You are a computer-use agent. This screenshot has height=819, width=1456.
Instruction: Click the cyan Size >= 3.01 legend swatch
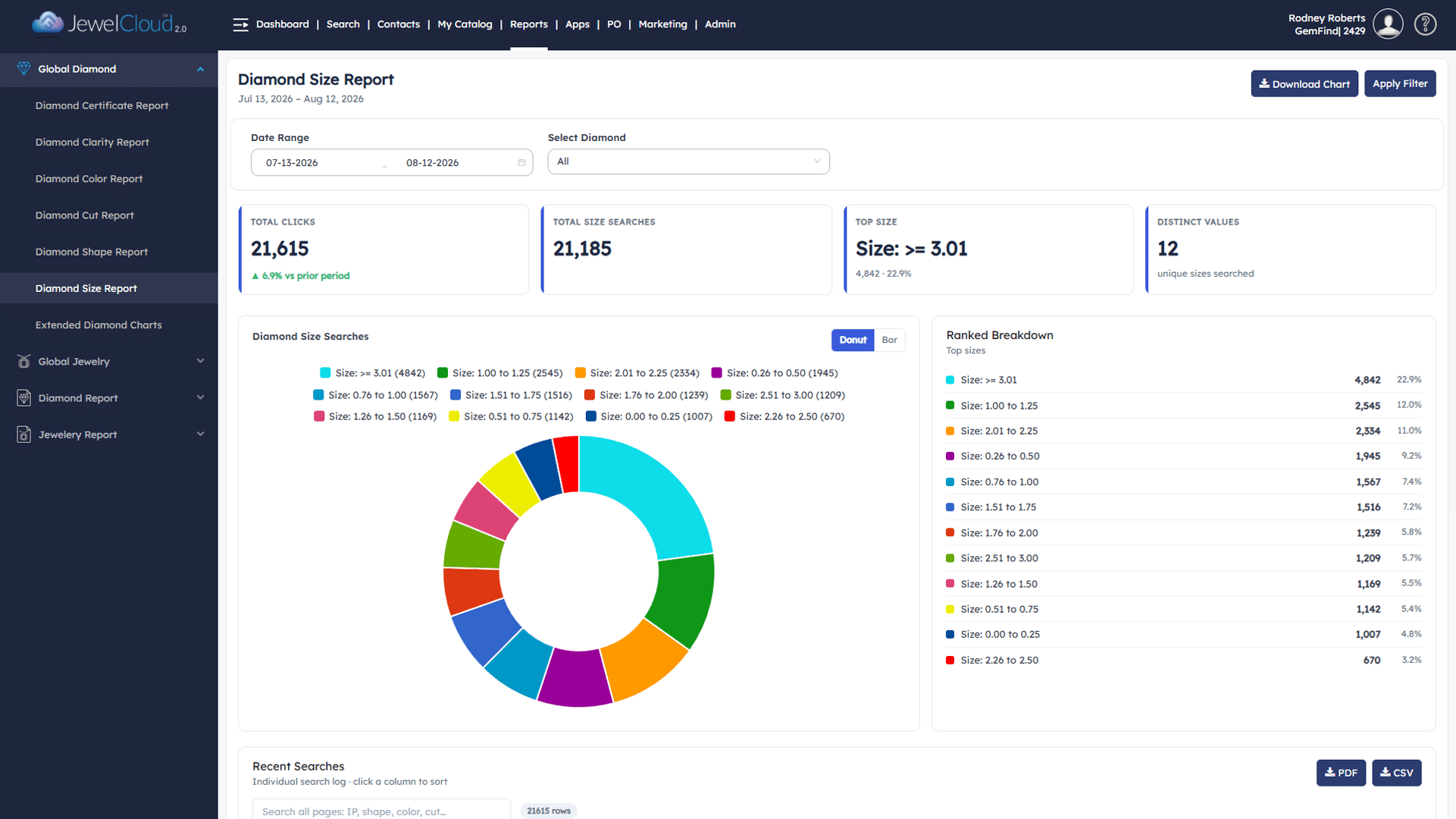click(325, 373)
